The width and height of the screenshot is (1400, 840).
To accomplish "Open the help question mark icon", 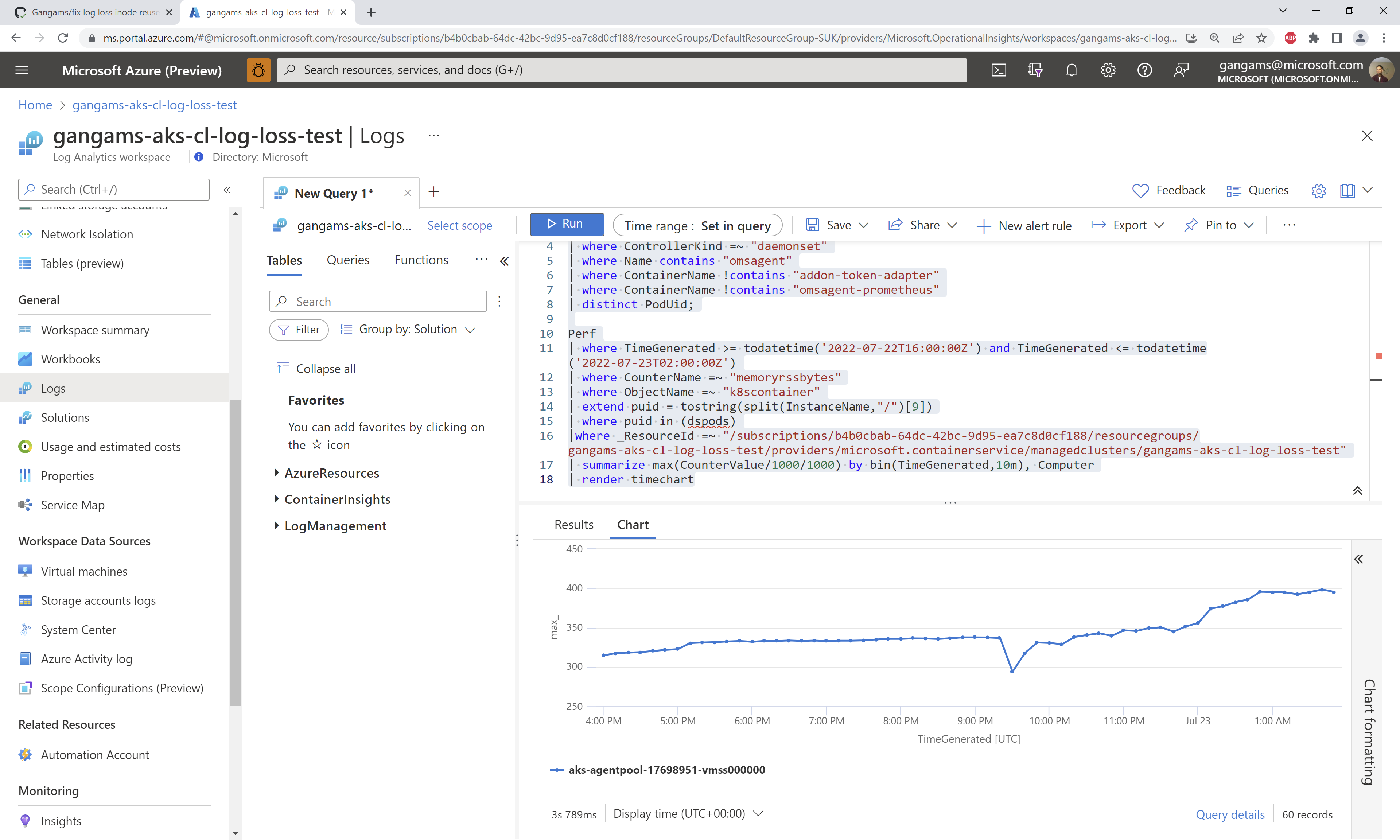I will 1144,70.
